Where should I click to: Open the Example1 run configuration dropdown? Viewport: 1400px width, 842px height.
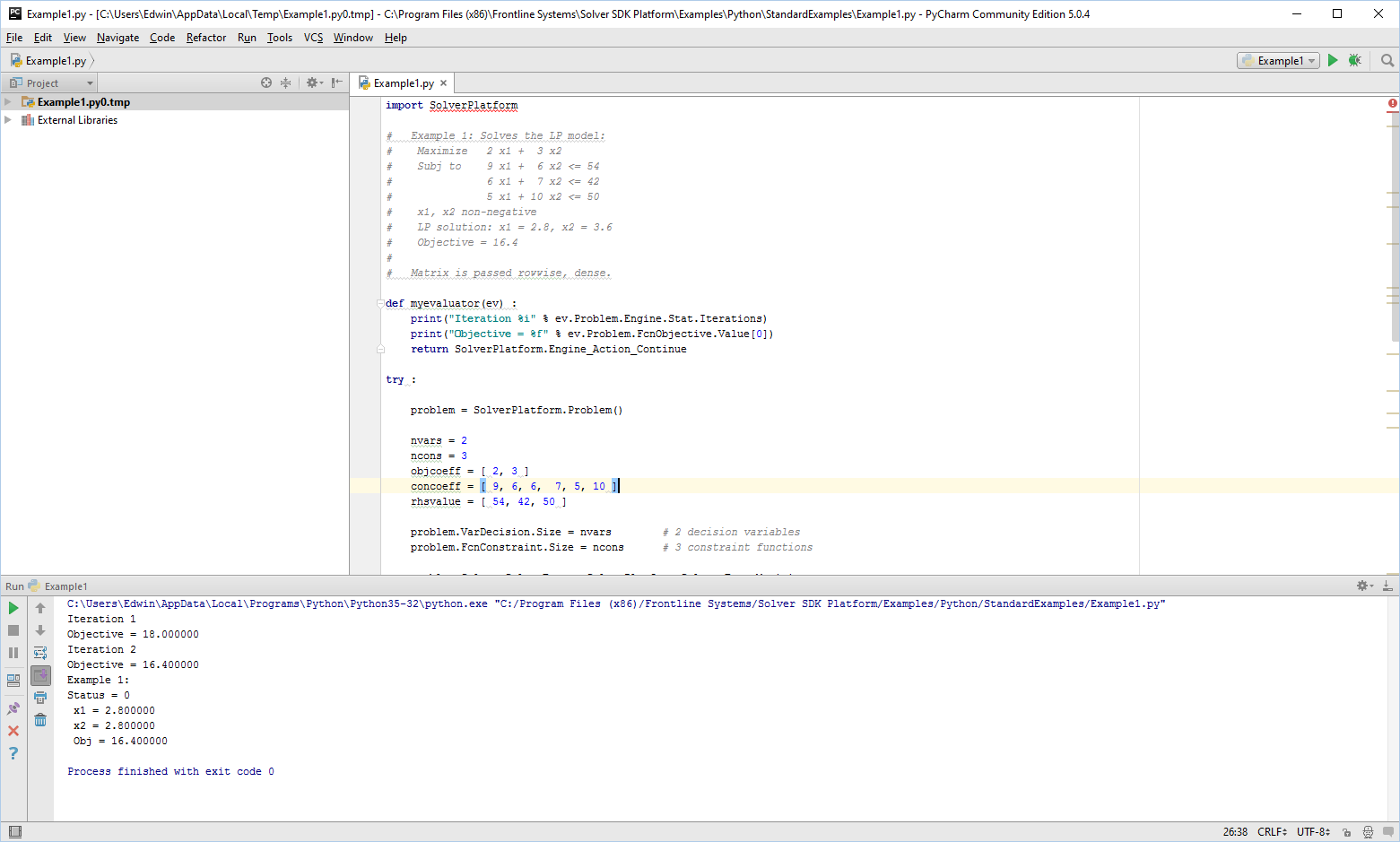(x=1279, y=60)
